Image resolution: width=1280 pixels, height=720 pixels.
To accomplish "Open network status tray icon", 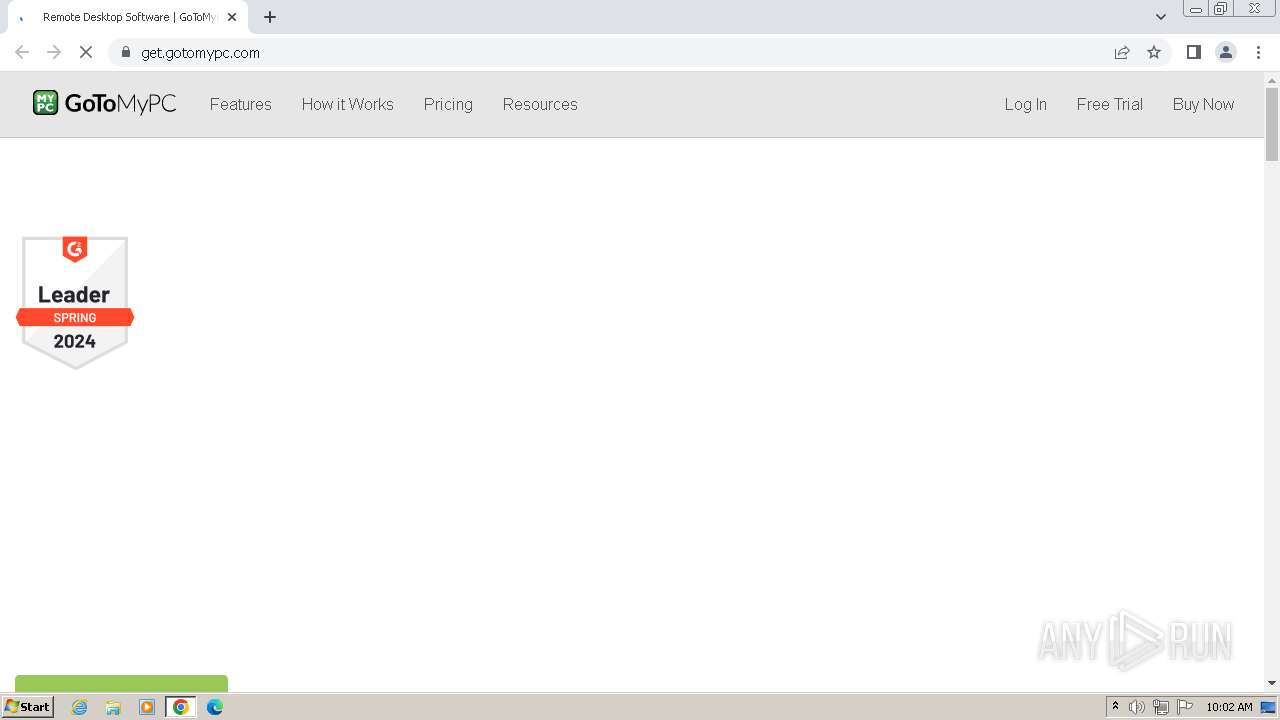I will pos(1161,707).
